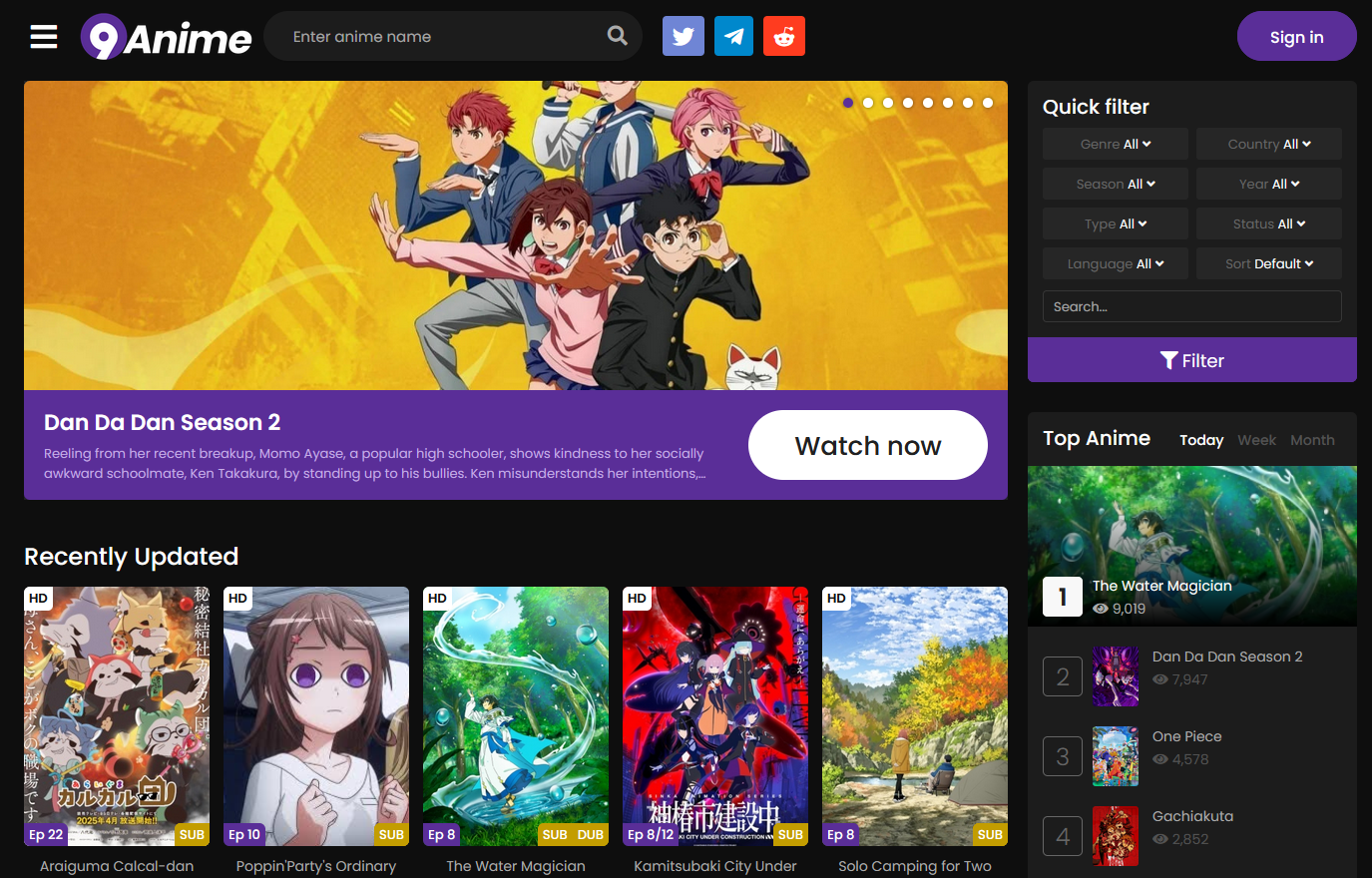The image size is (1372, 878).
Task: Click the 9Anime logo
Action: click(167, 37)
